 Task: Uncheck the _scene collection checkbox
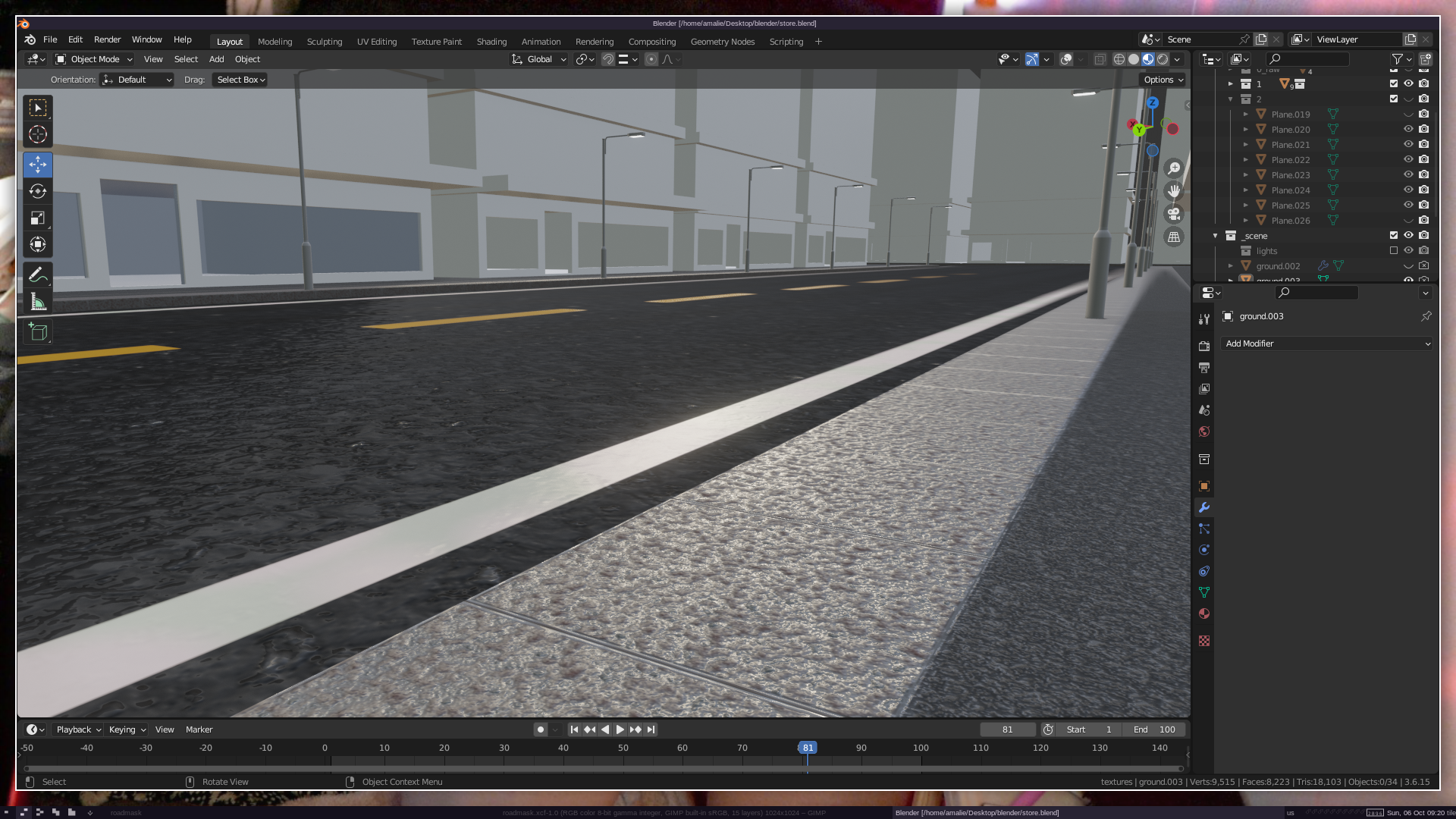(x=1394, y=236)
